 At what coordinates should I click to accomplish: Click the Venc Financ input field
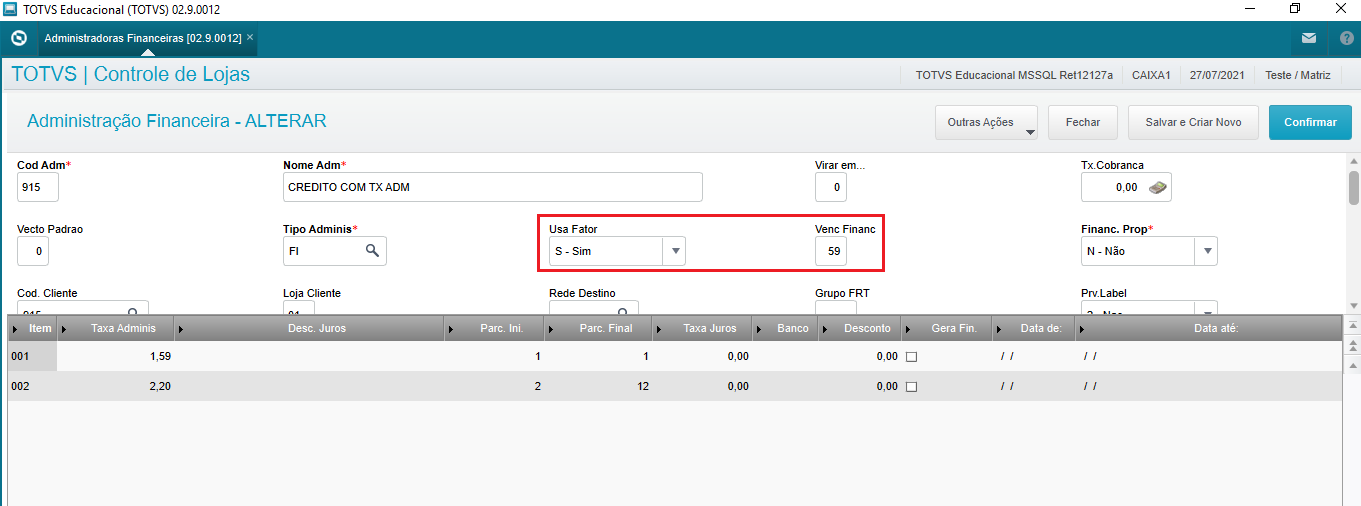tap(831, 251)
